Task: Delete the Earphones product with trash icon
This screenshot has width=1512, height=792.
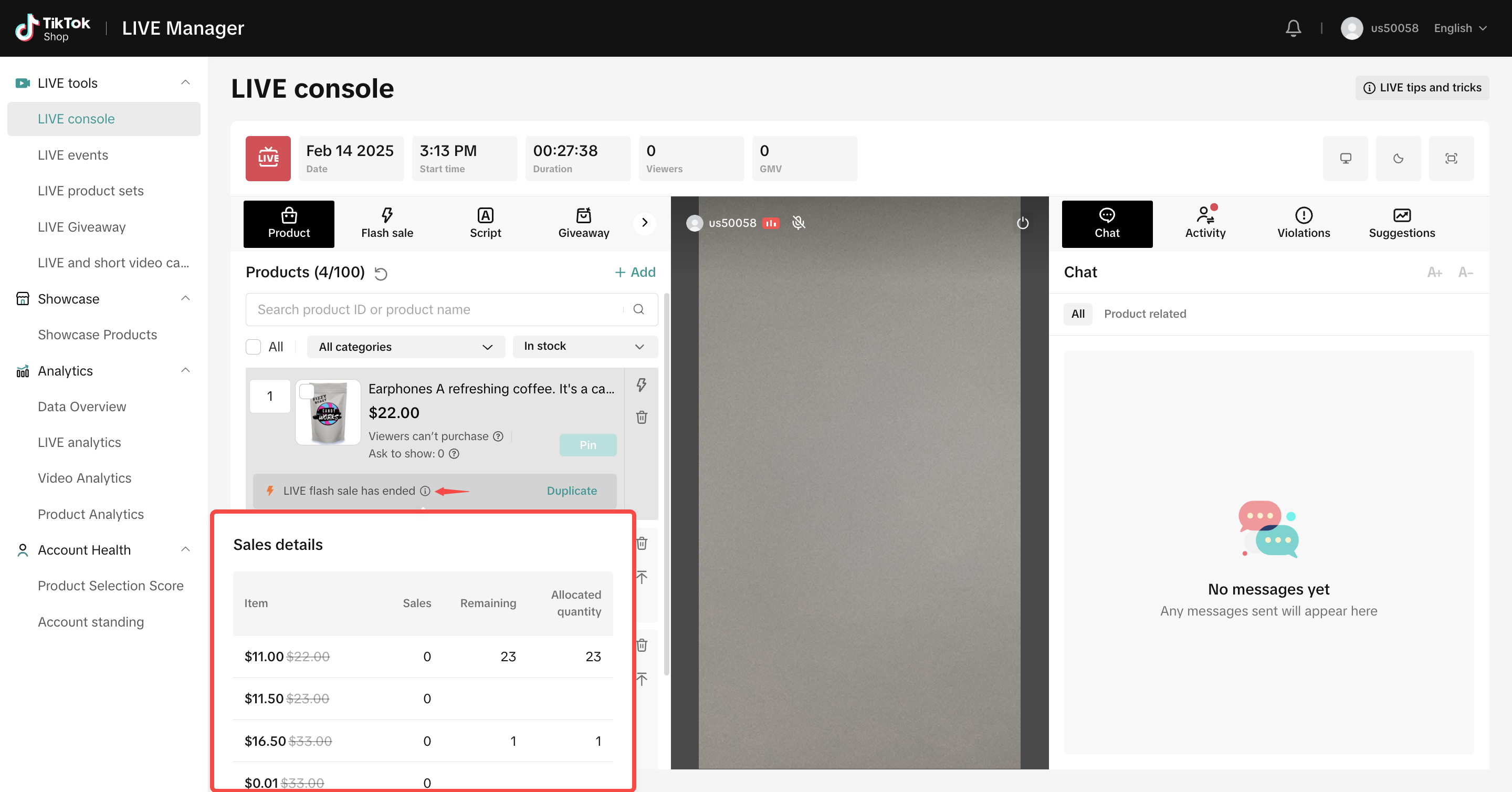Action: click(x=642, y=418)
